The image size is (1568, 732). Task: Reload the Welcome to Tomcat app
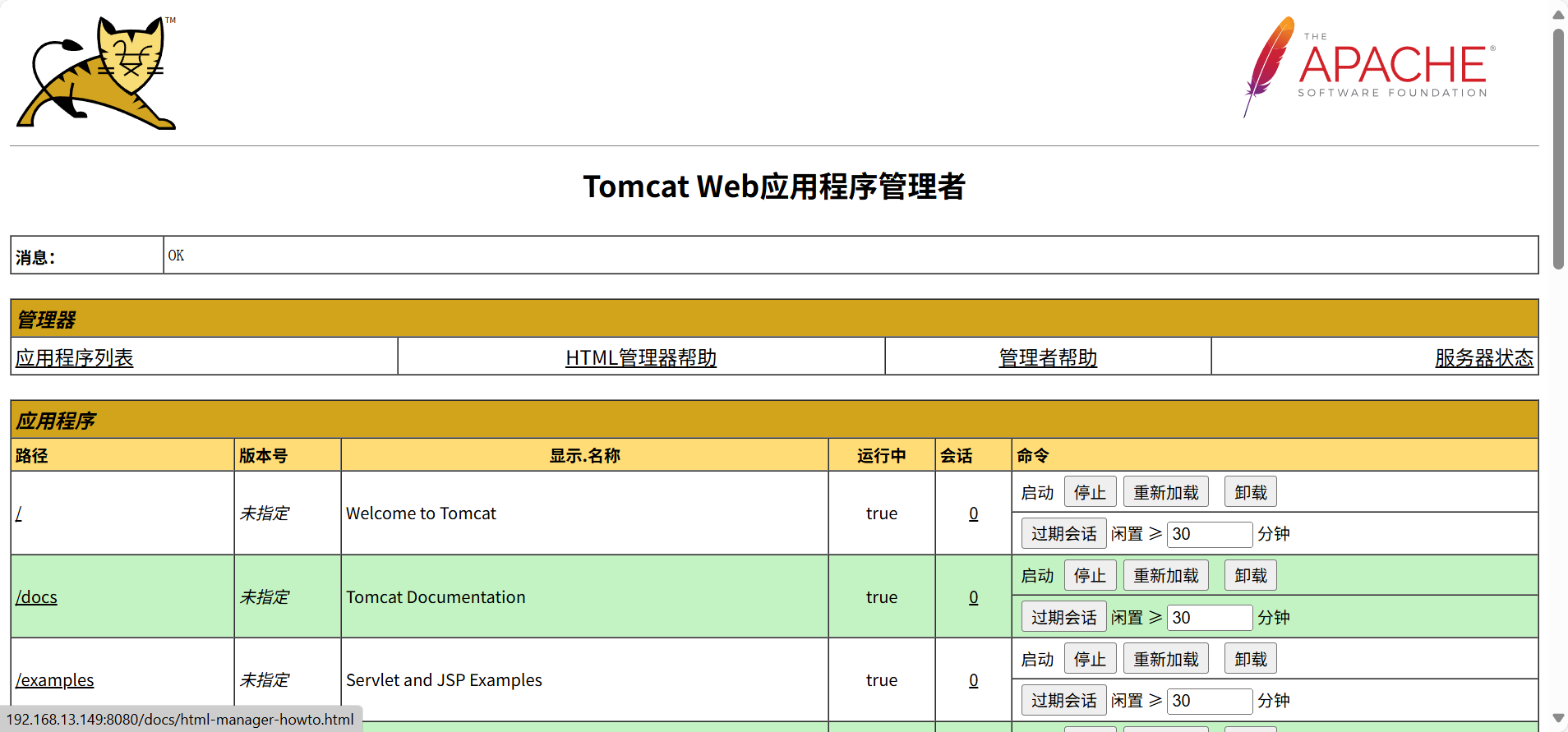pyautogui.click(x=1166, y=492)
